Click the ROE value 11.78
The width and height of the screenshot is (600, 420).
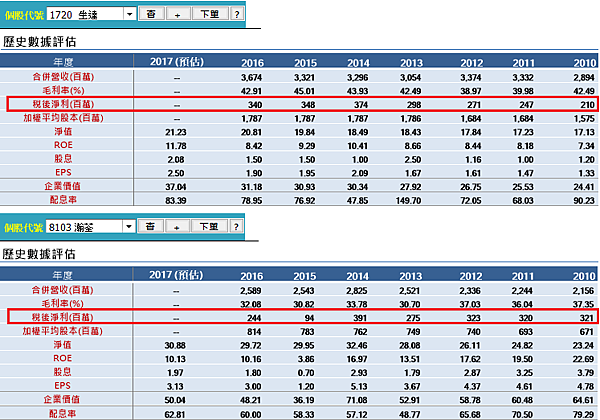click(176, 146)
